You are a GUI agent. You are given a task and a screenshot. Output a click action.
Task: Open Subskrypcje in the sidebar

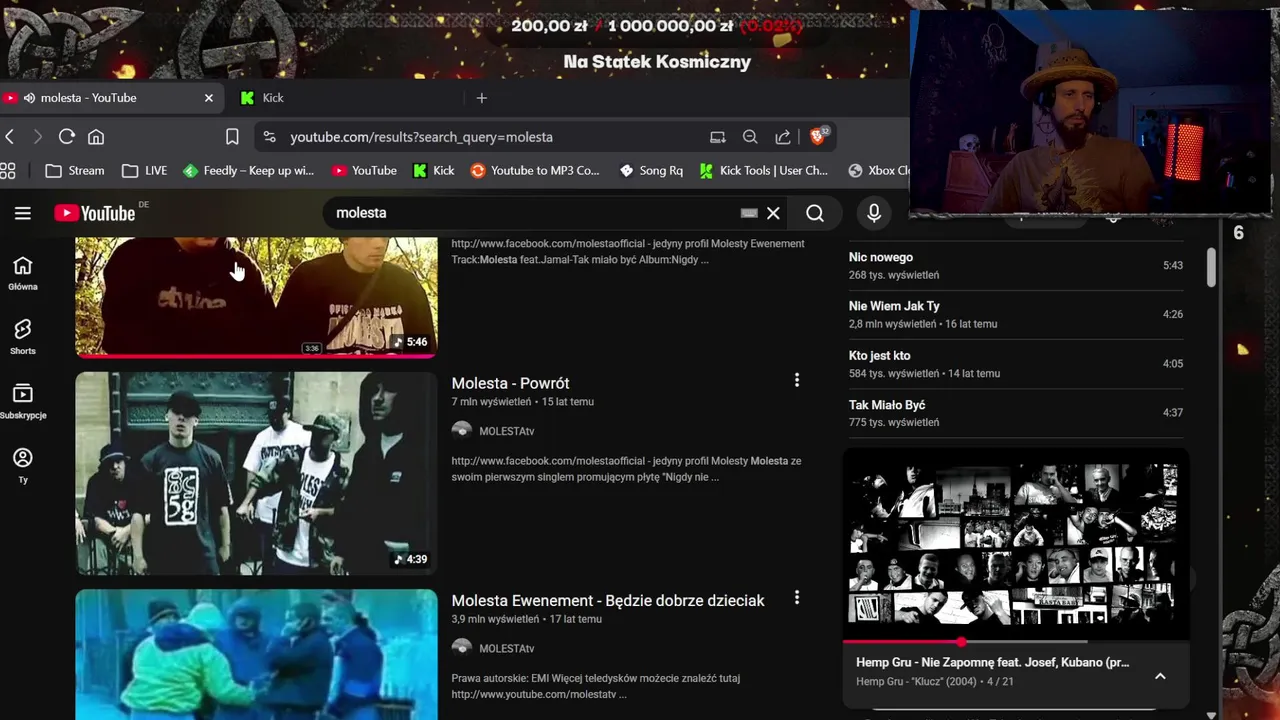pyautogui.click(x=23, y=401)
